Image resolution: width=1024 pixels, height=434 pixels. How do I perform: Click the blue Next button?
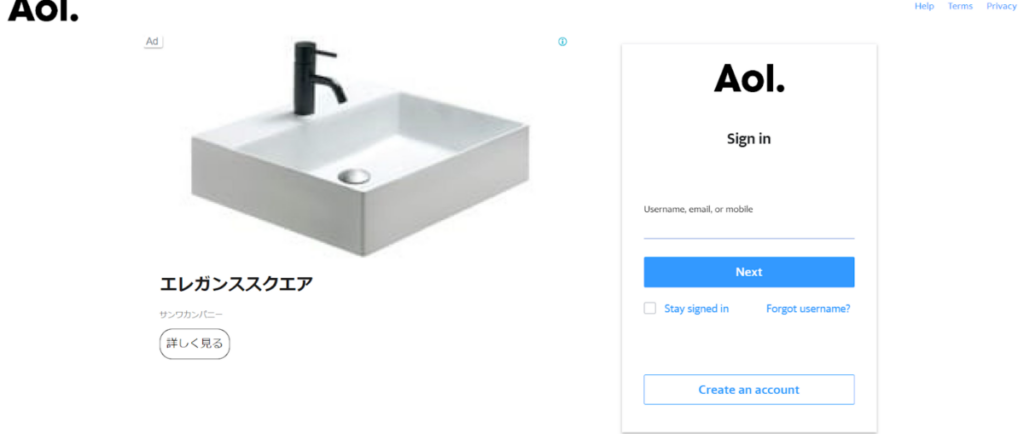[x=749, y=272]
